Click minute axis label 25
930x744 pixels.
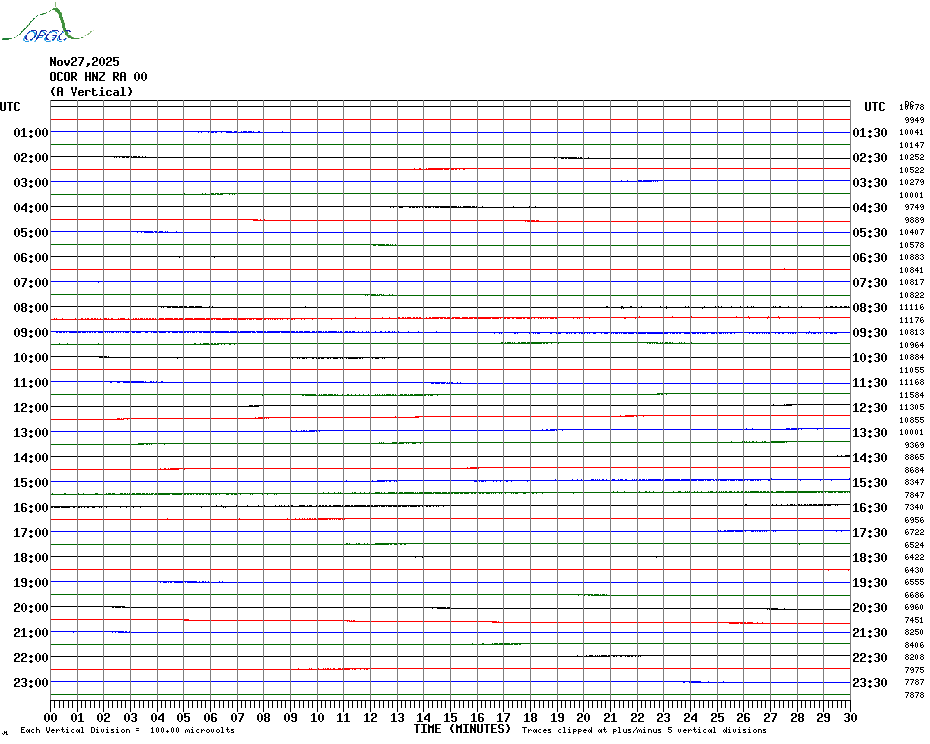click(717, 718)
